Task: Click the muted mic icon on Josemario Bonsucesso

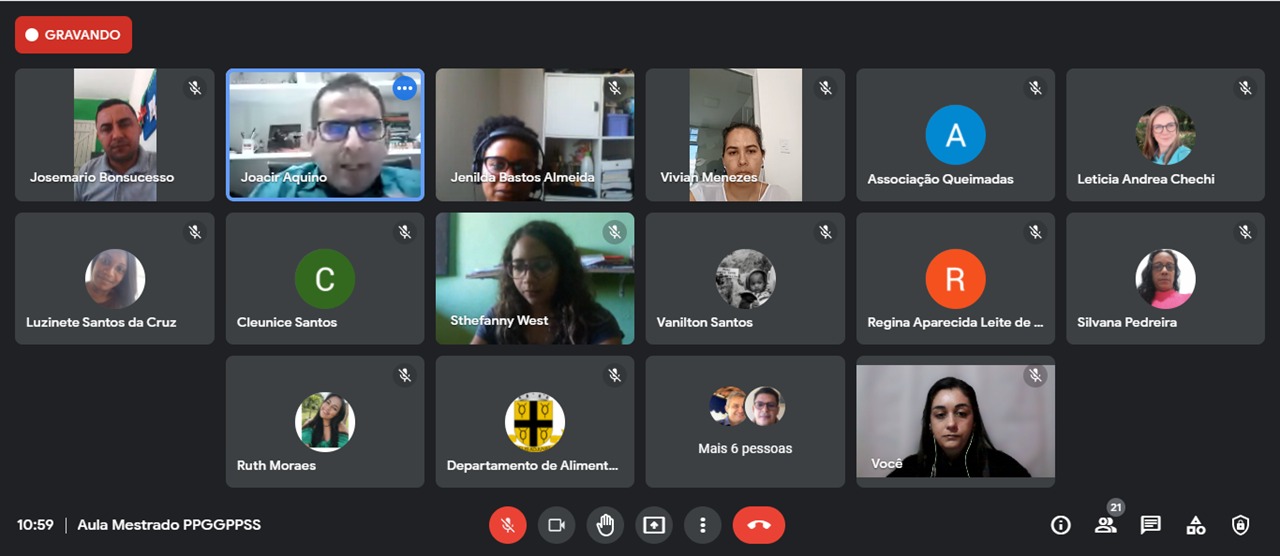Action: 195,88
